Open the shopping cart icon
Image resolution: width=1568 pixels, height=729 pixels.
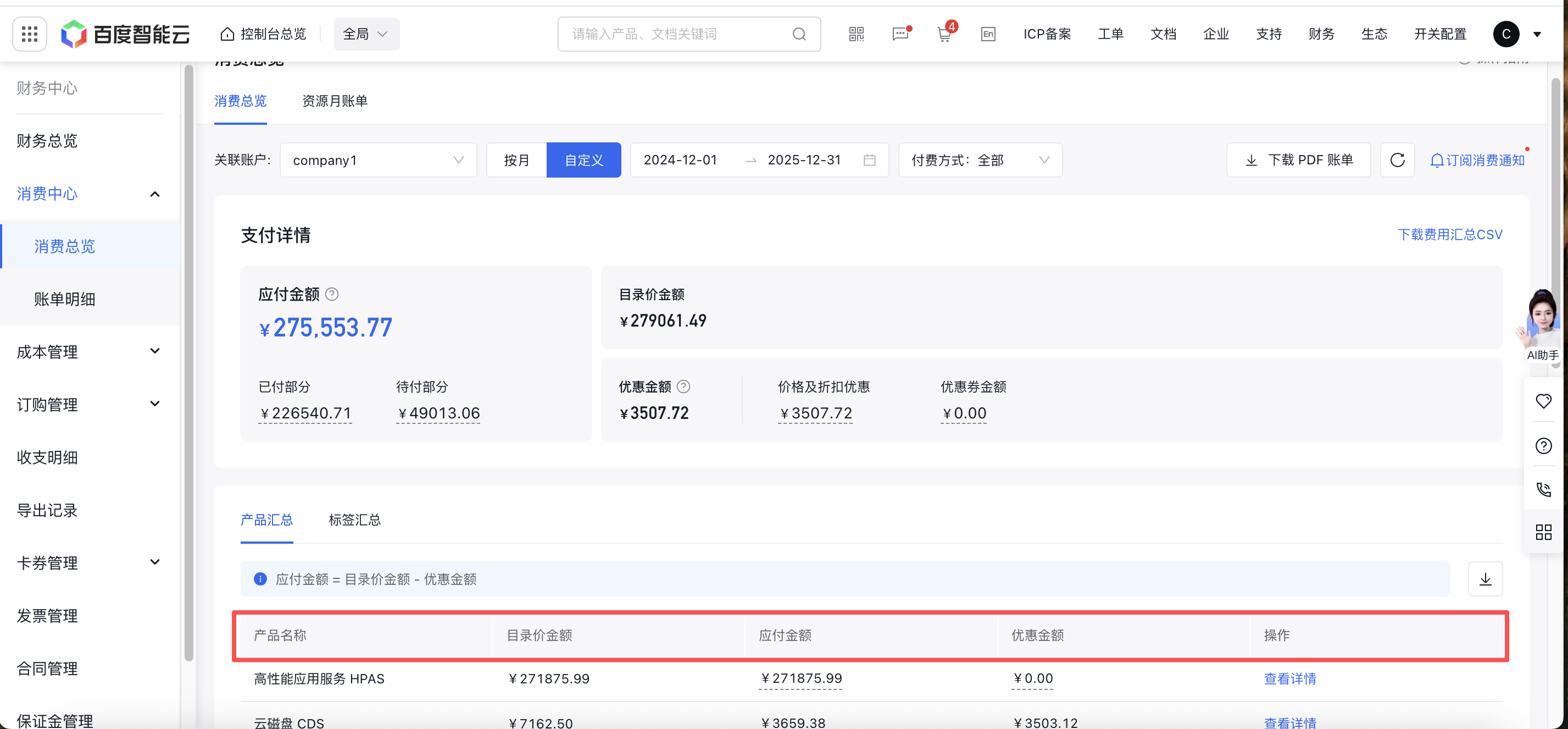tap(944, 34)
